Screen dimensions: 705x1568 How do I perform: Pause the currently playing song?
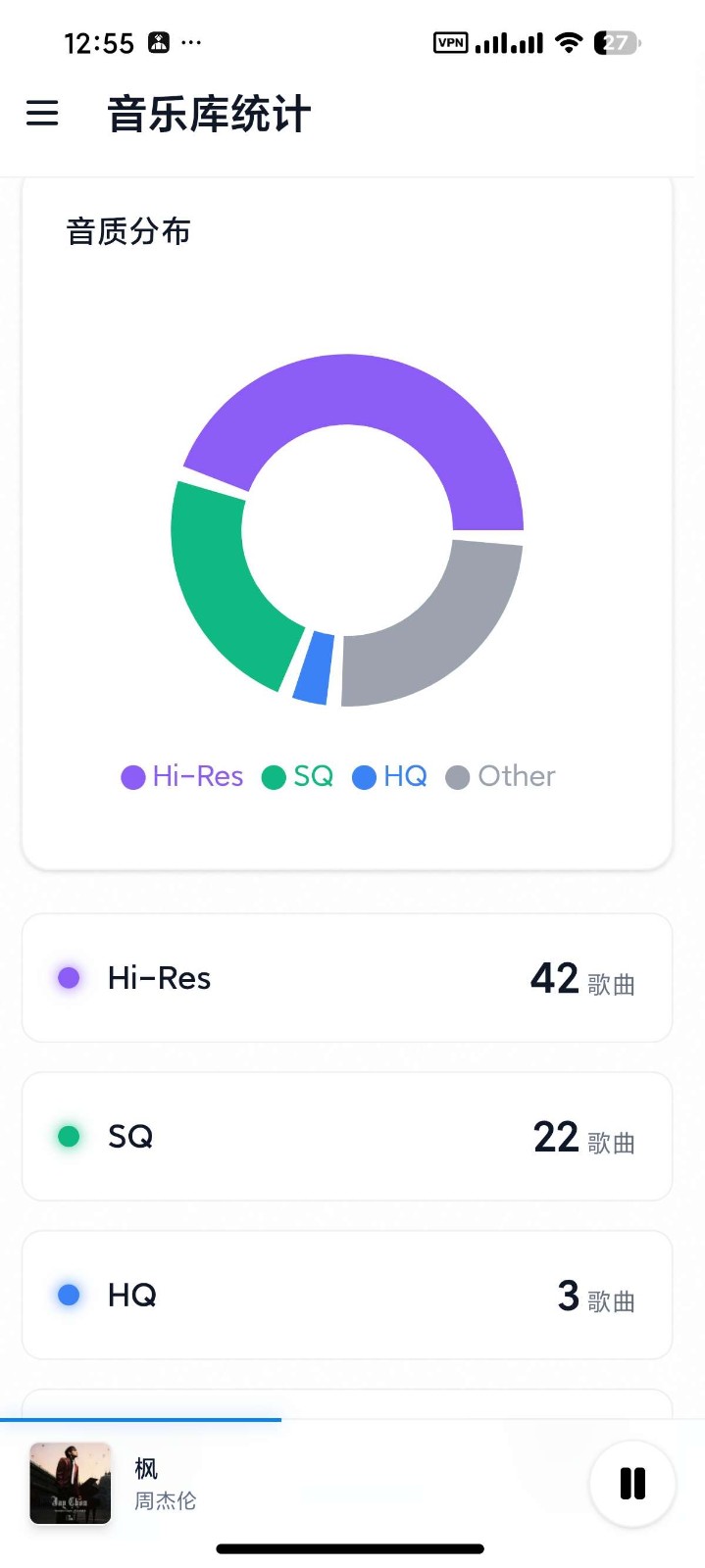tap(632, 1483)
